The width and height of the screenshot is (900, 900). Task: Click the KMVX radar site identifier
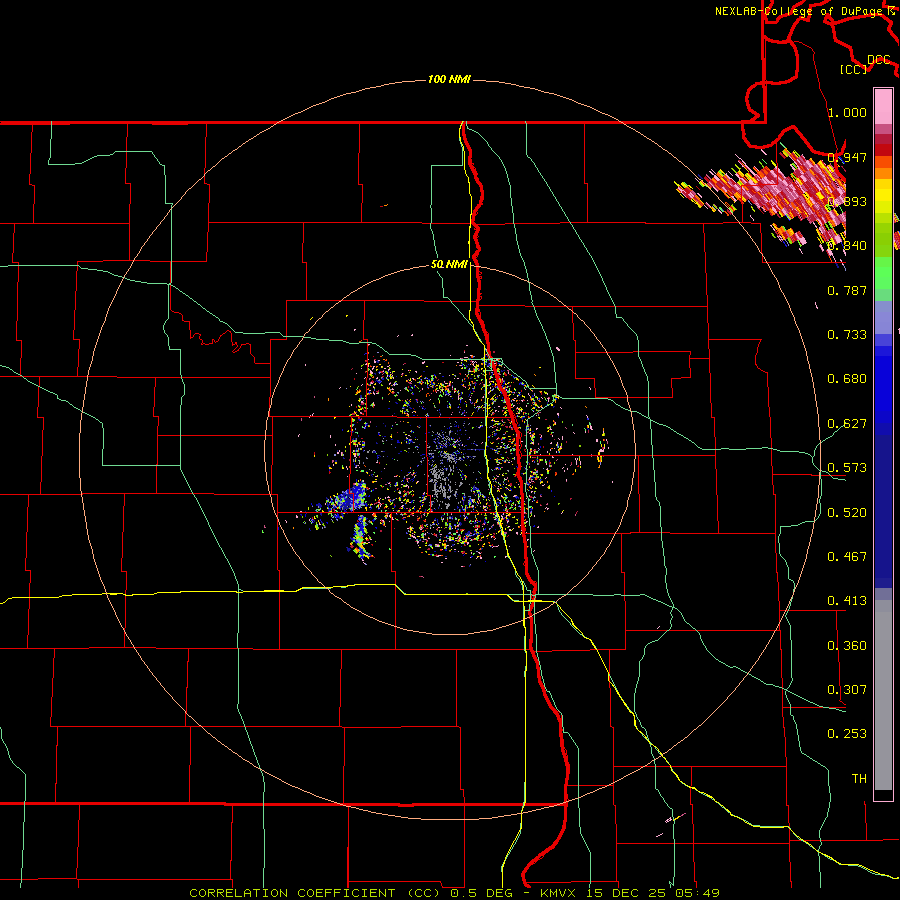559,893
